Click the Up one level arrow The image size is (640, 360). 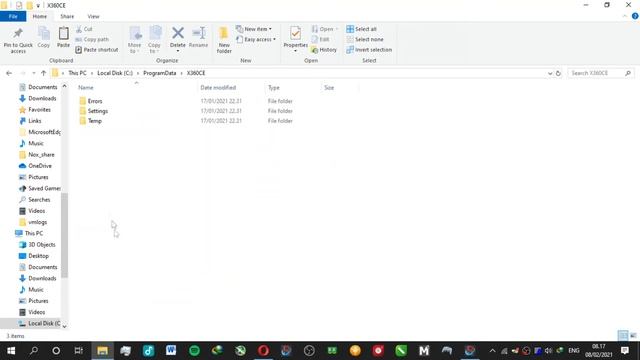(43, 73)
